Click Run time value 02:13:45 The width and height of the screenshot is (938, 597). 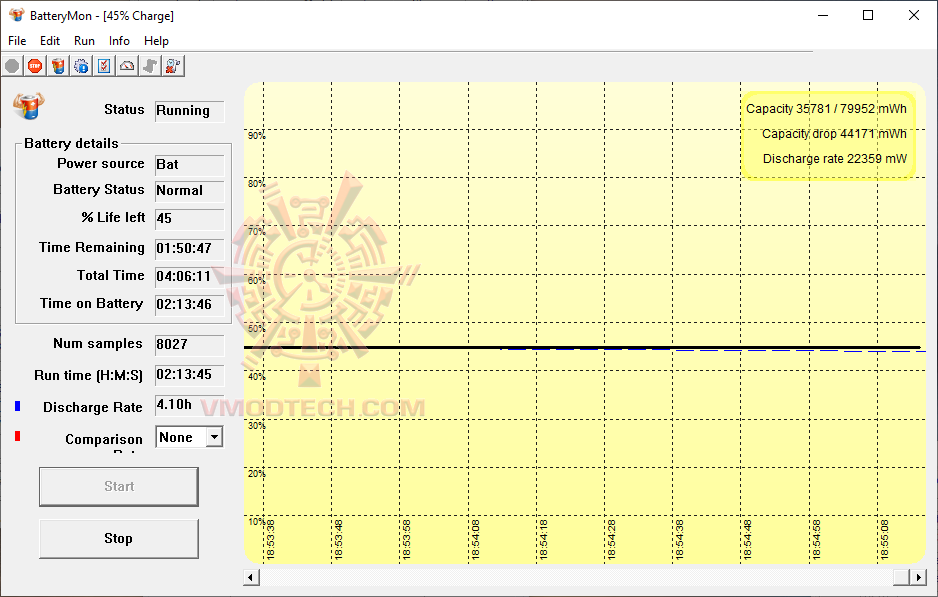(x=190, y=375)
